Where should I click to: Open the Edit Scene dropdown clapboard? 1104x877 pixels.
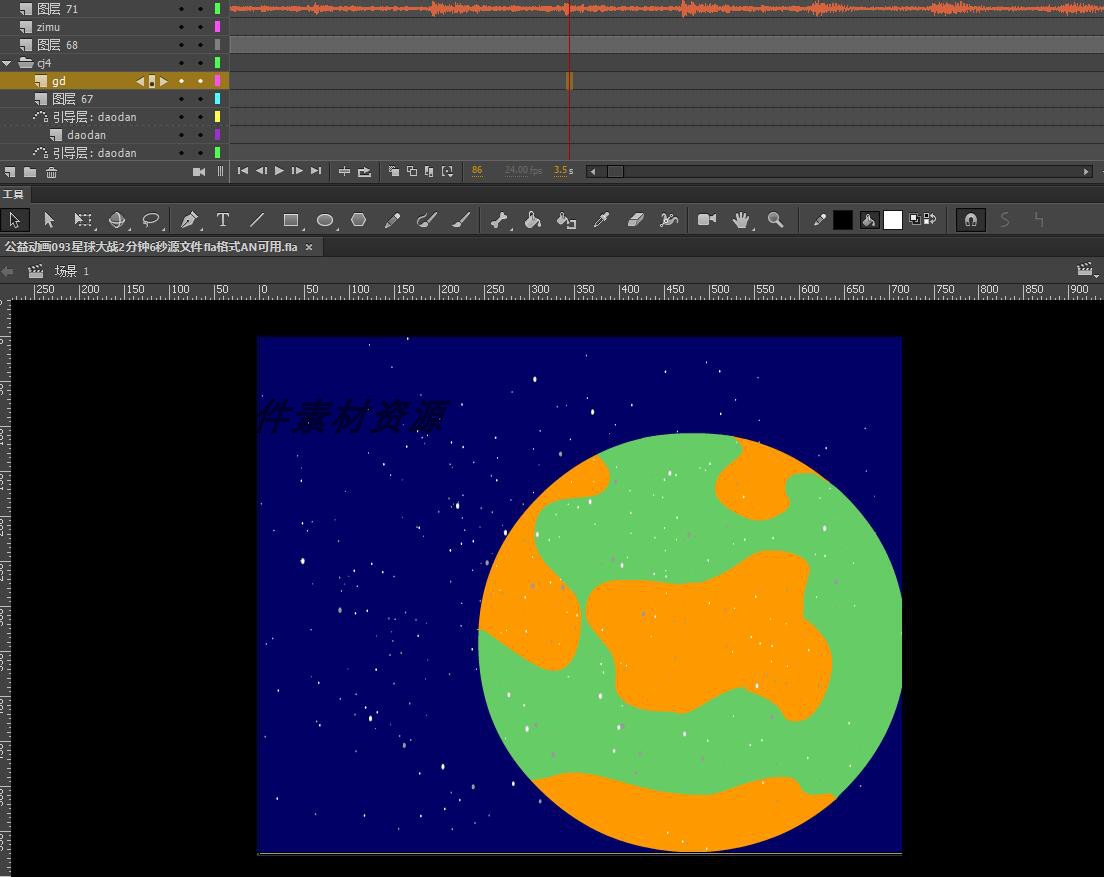(x=1087, y=270)
